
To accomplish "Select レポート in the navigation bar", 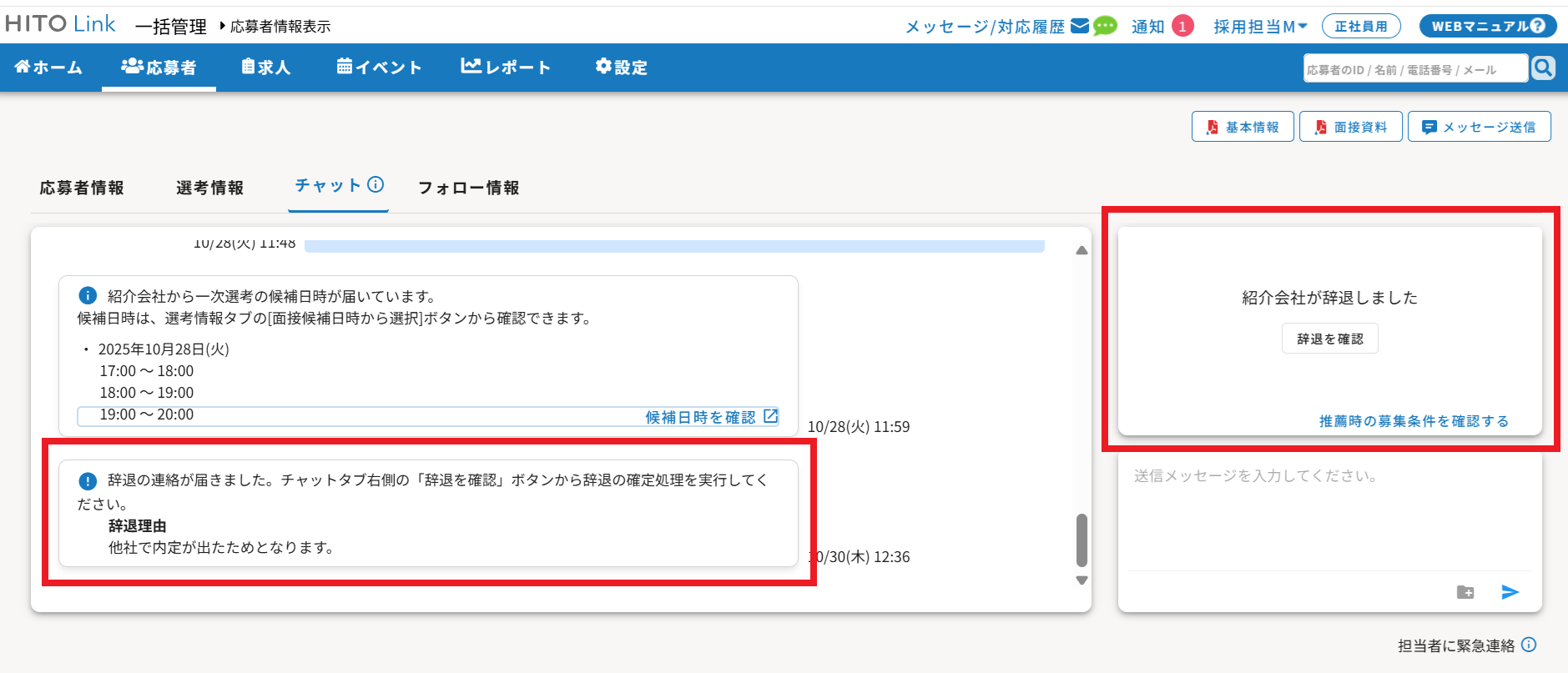I will tap(506, 68).
